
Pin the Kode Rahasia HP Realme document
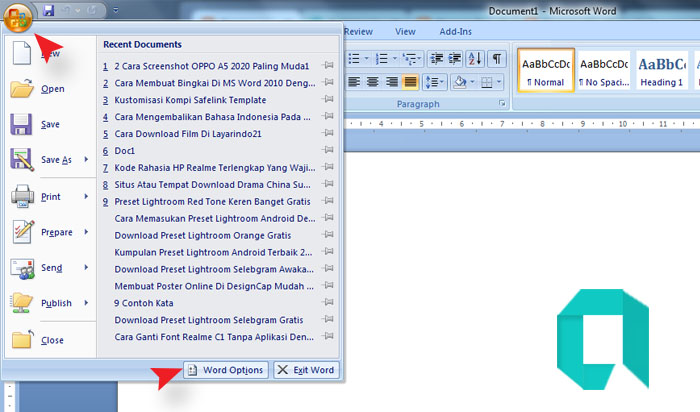tap(328, 167)
